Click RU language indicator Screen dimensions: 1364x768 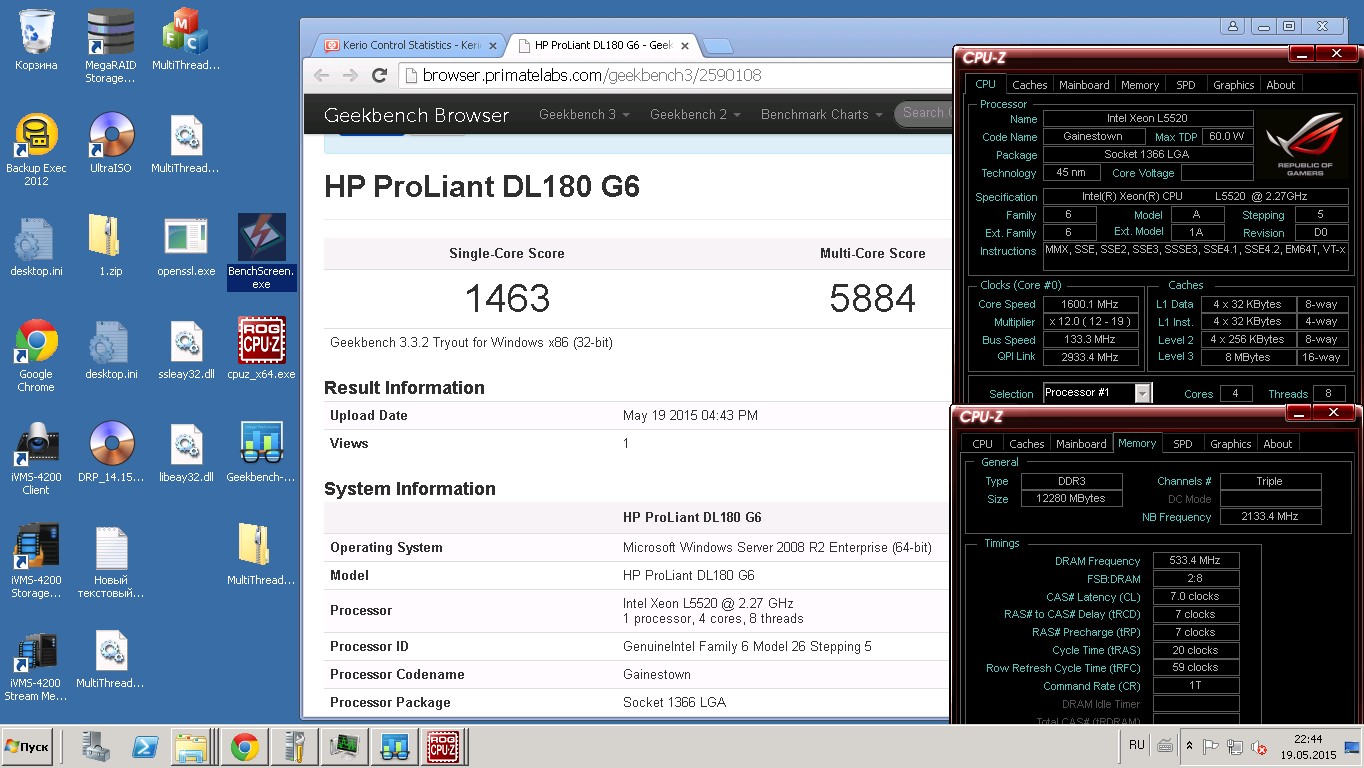tap(1137, 745)
